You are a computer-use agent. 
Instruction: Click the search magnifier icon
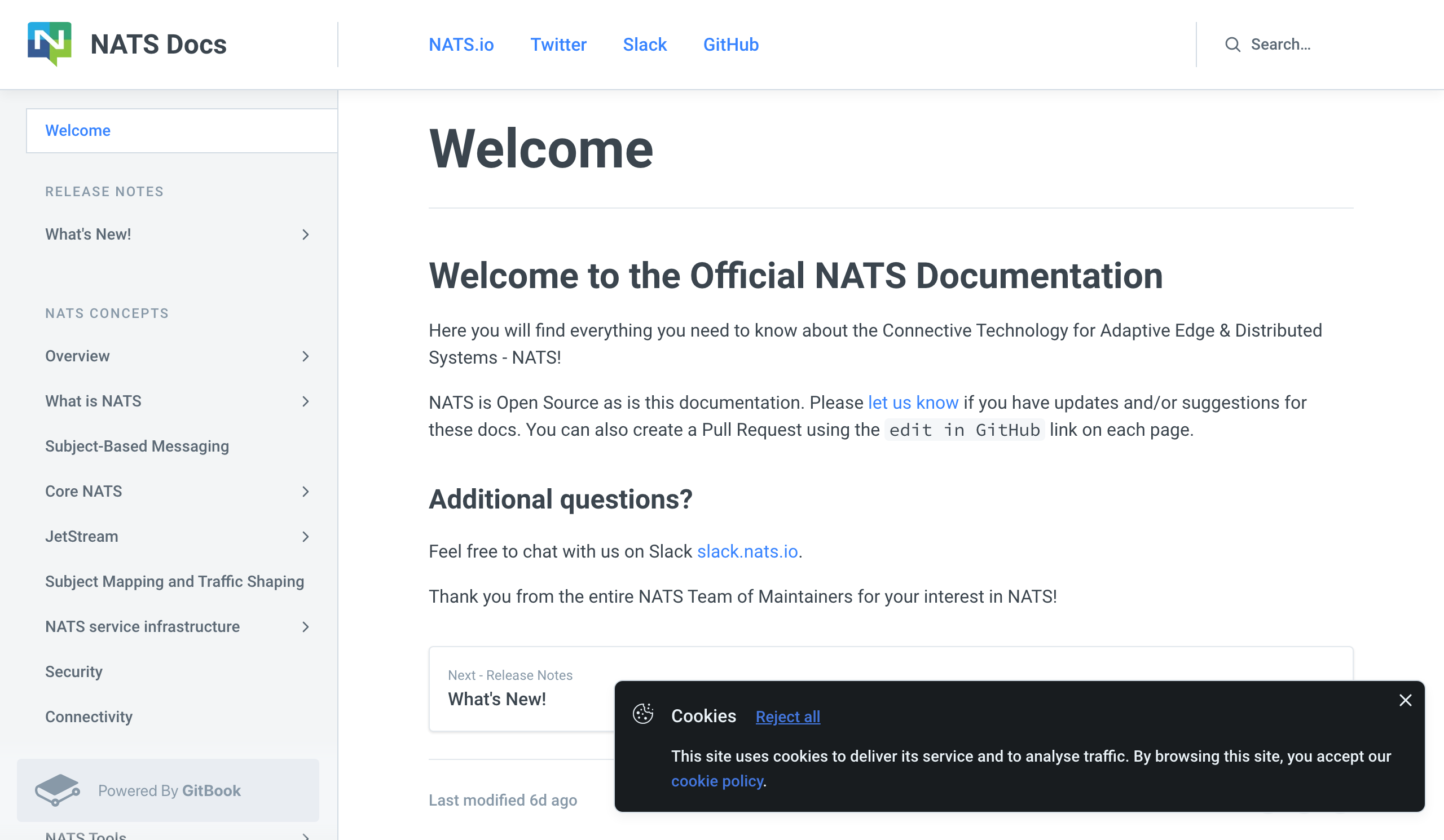1232,45
